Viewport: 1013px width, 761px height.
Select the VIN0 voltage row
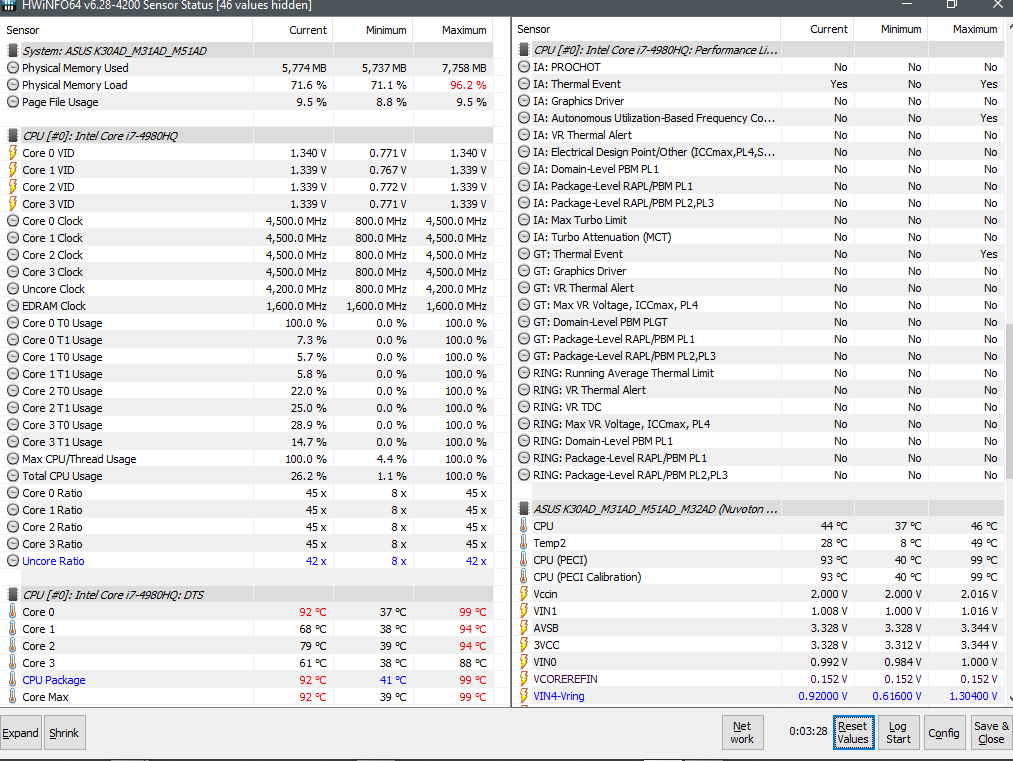(x=758, y=662)
